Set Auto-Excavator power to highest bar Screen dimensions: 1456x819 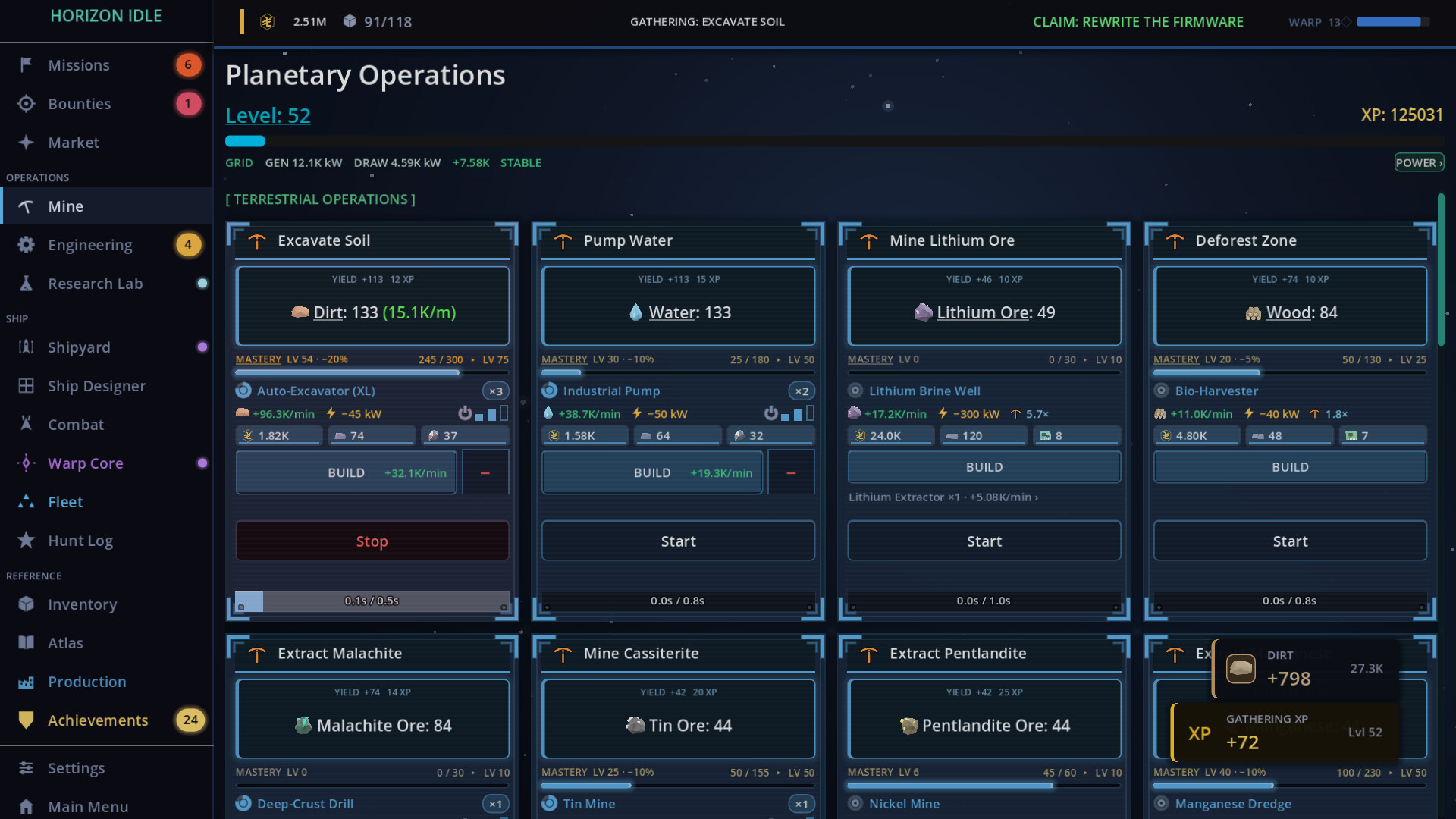(504, 413)
